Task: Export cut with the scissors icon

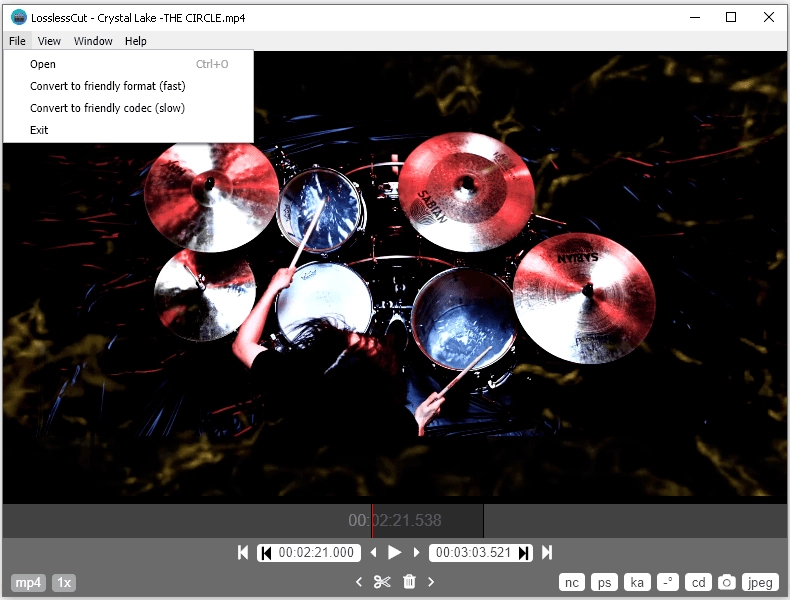Action: point(382,582)
